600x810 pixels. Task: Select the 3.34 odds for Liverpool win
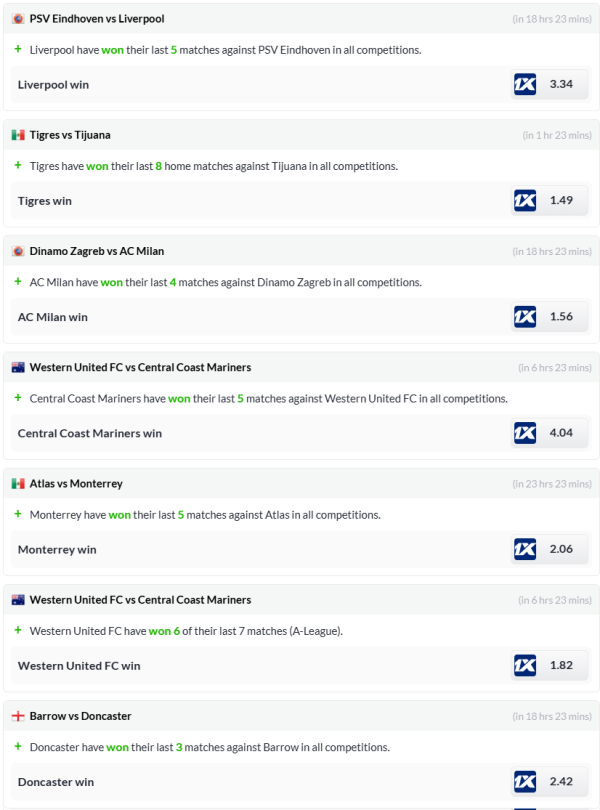click(561, 84)
